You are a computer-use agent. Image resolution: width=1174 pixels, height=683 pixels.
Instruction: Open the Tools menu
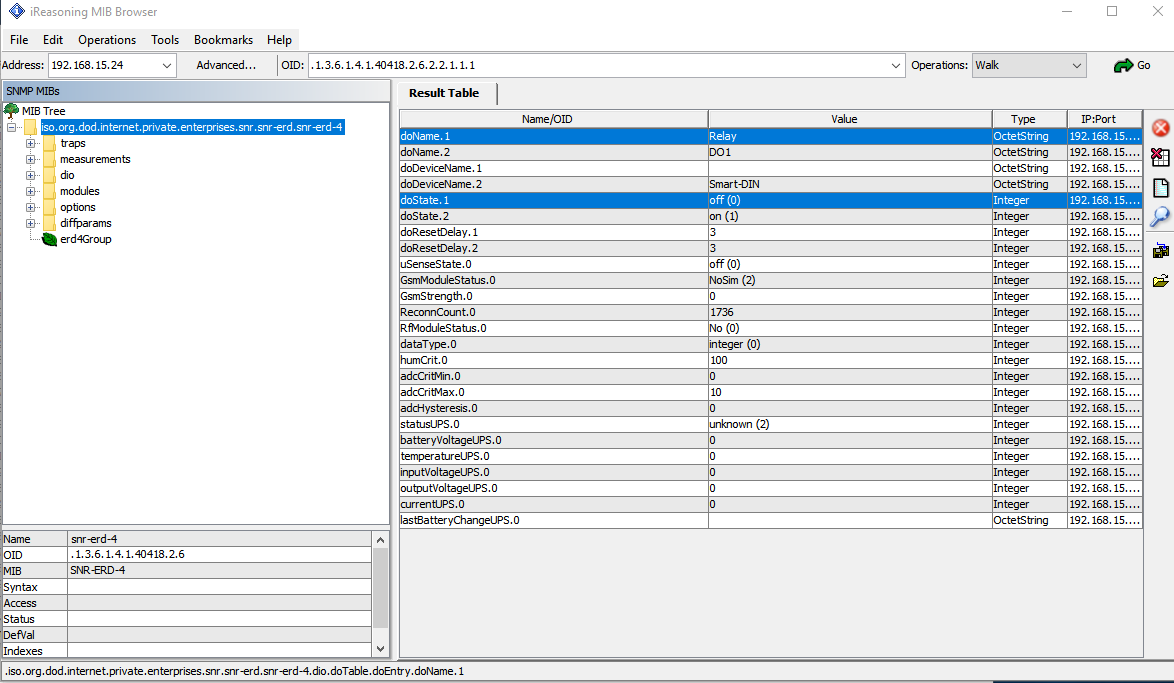pyautogui.click(x=165, y=40)
